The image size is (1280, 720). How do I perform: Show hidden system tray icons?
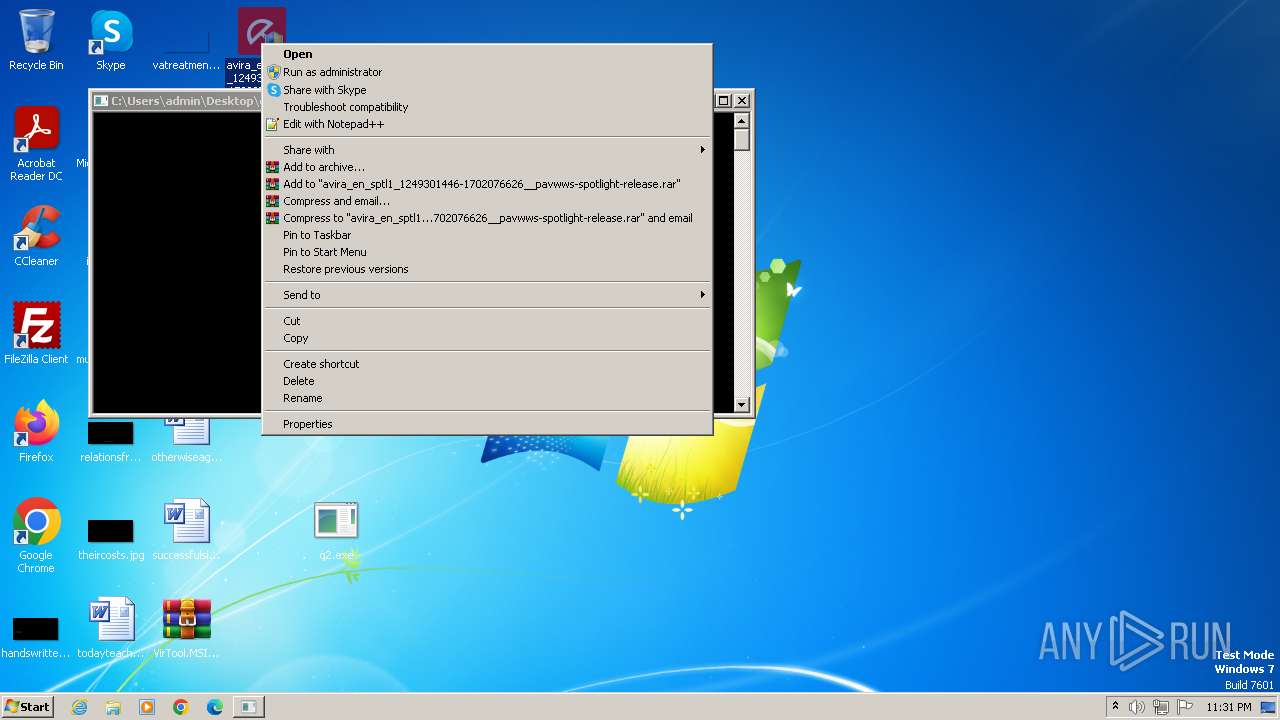1115,707
